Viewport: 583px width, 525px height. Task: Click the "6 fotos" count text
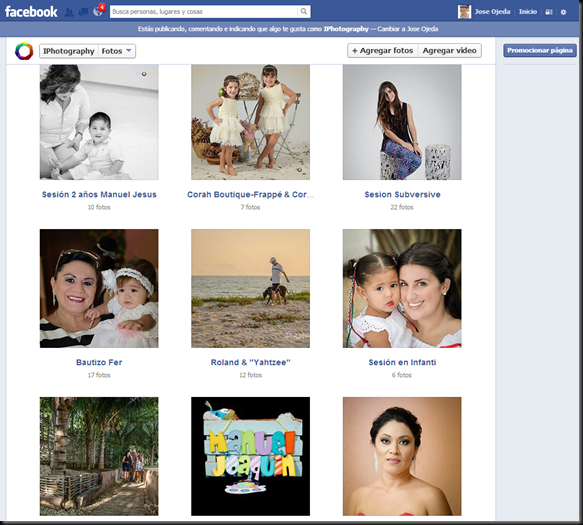click(x=402, y=375)
